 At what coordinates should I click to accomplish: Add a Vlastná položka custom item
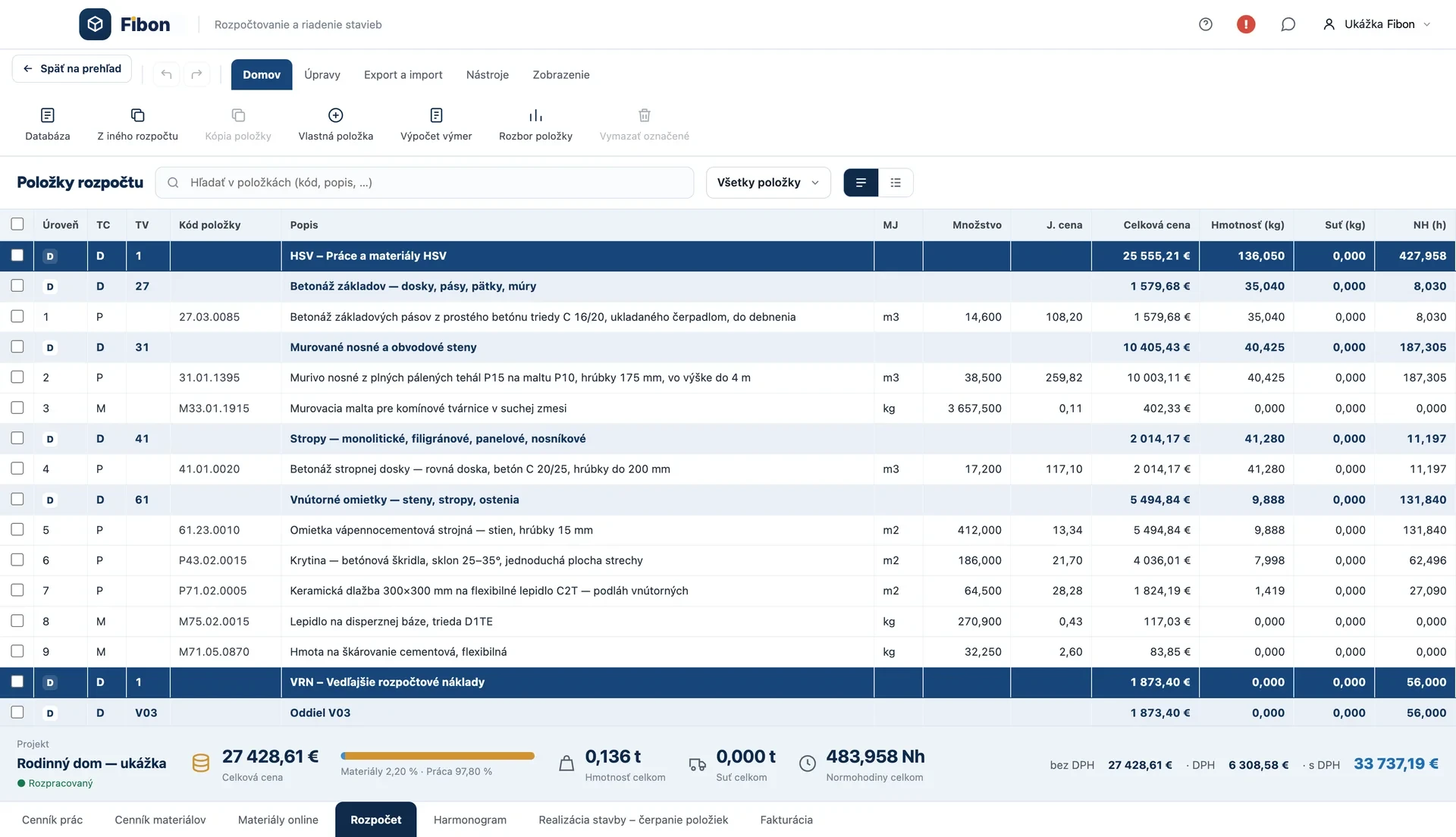(x=335, y=124)
